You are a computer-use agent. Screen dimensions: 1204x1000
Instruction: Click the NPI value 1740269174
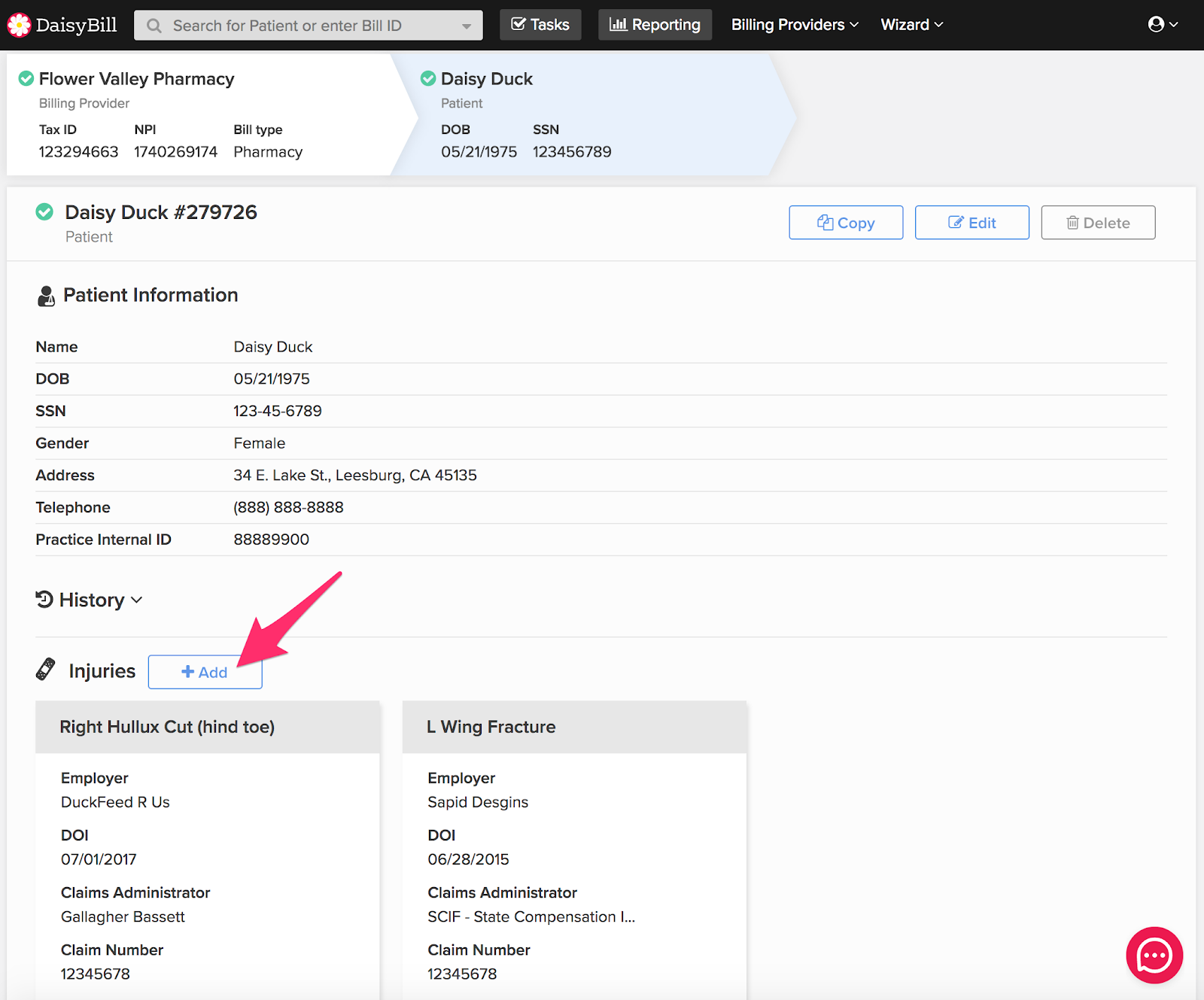pos(176,152)
